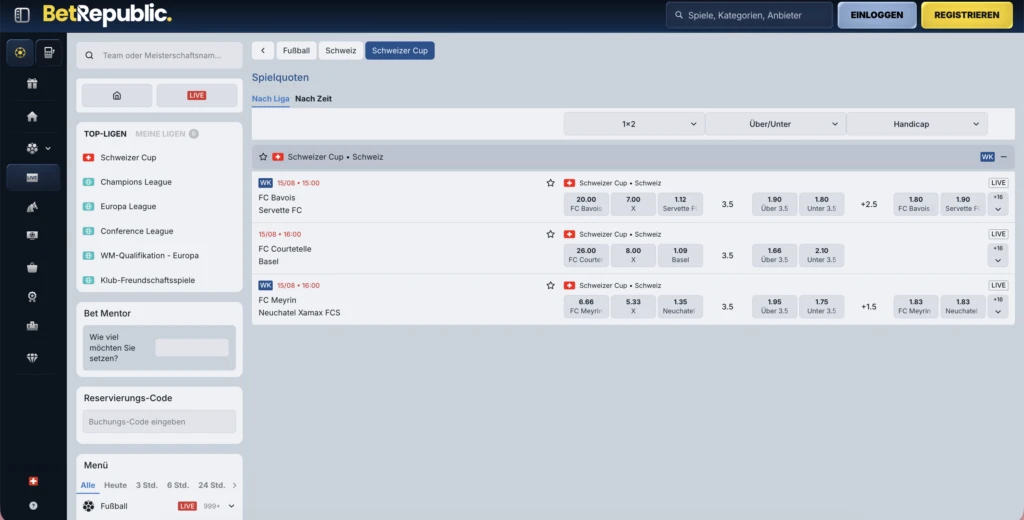This screenshot has height=520, width=1024.
Task: Open Champions League in Top-Ligen
Action: [x=136, y=182]
